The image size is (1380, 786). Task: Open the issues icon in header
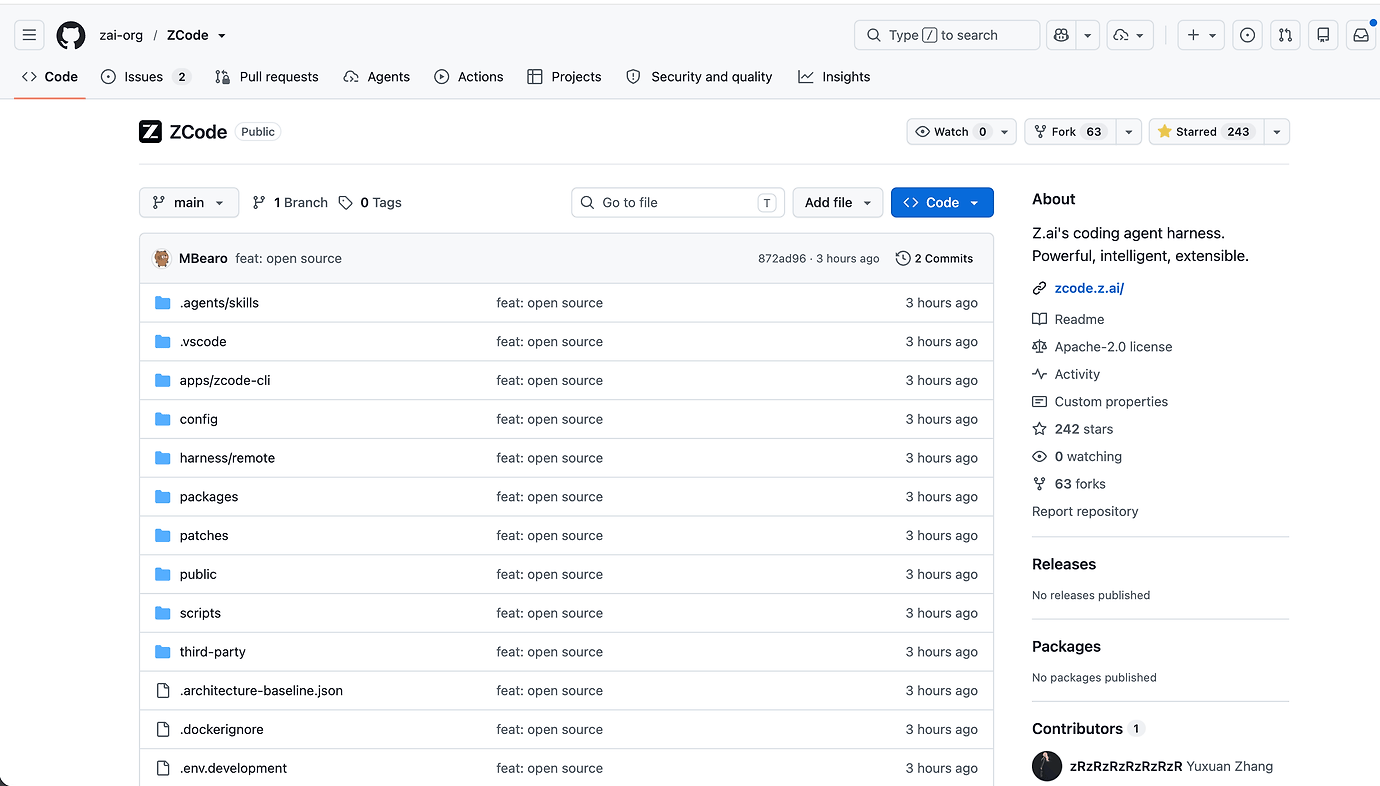1247,35
